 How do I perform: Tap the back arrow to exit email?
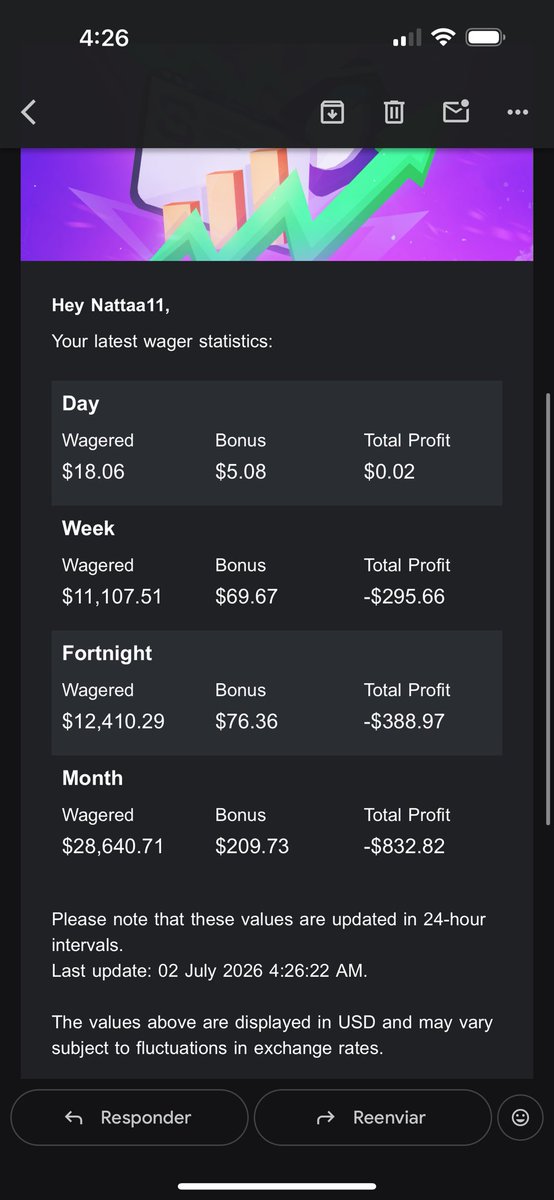(28, 112)
